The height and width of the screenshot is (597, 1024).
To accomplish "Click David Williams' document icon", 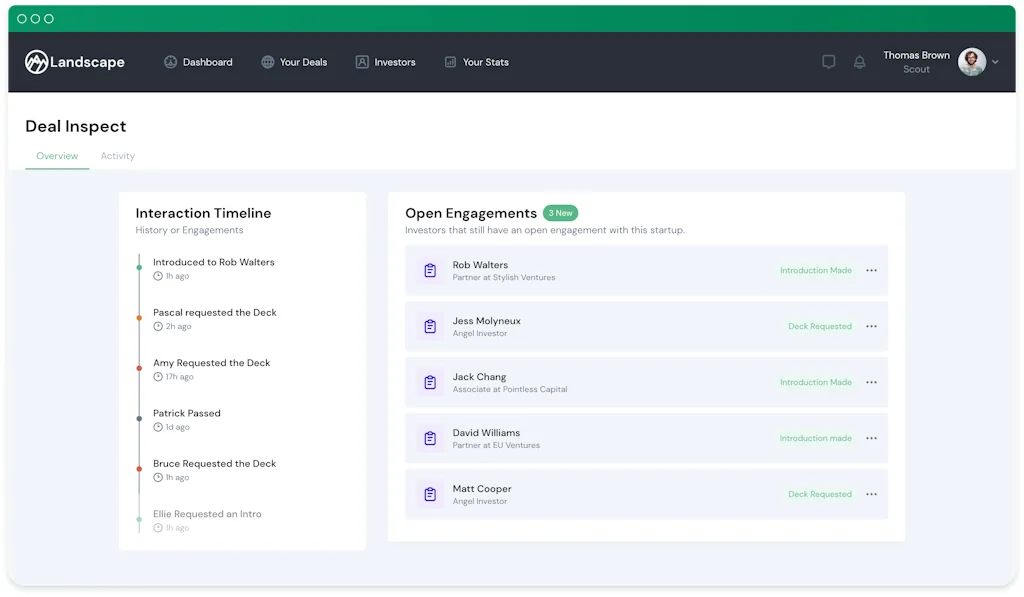I will [x=429, y=438].
